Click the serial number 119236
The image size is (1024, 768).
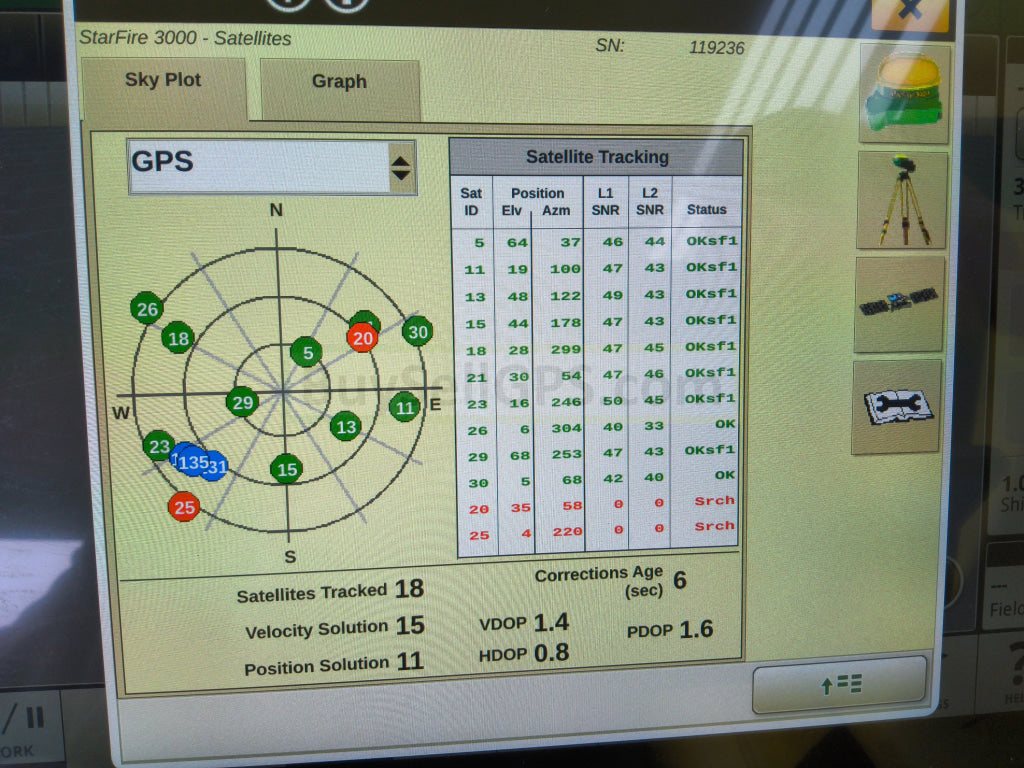(716, 48)
